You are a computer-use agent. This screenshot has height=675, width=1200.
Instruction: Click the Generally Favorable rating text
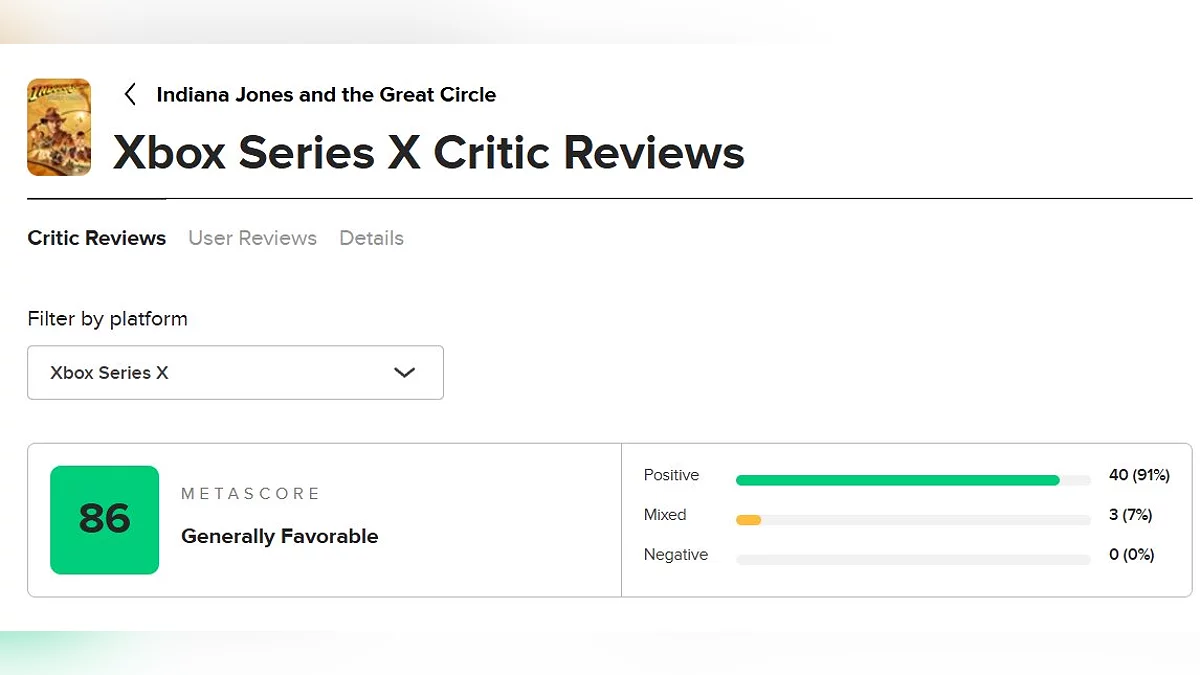(279, 536)
